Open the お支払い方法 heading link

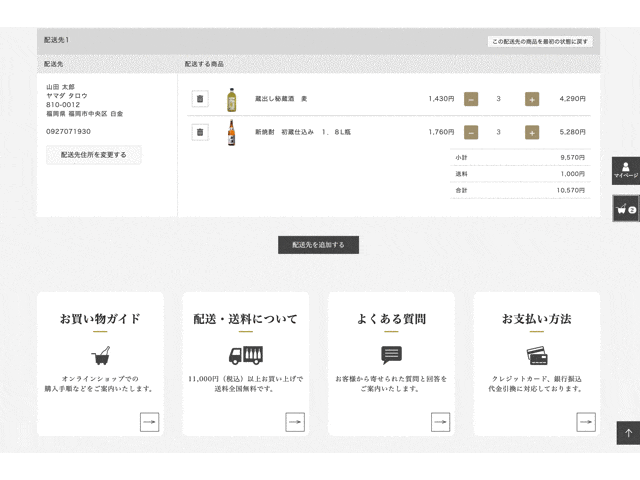pos(536,319)
